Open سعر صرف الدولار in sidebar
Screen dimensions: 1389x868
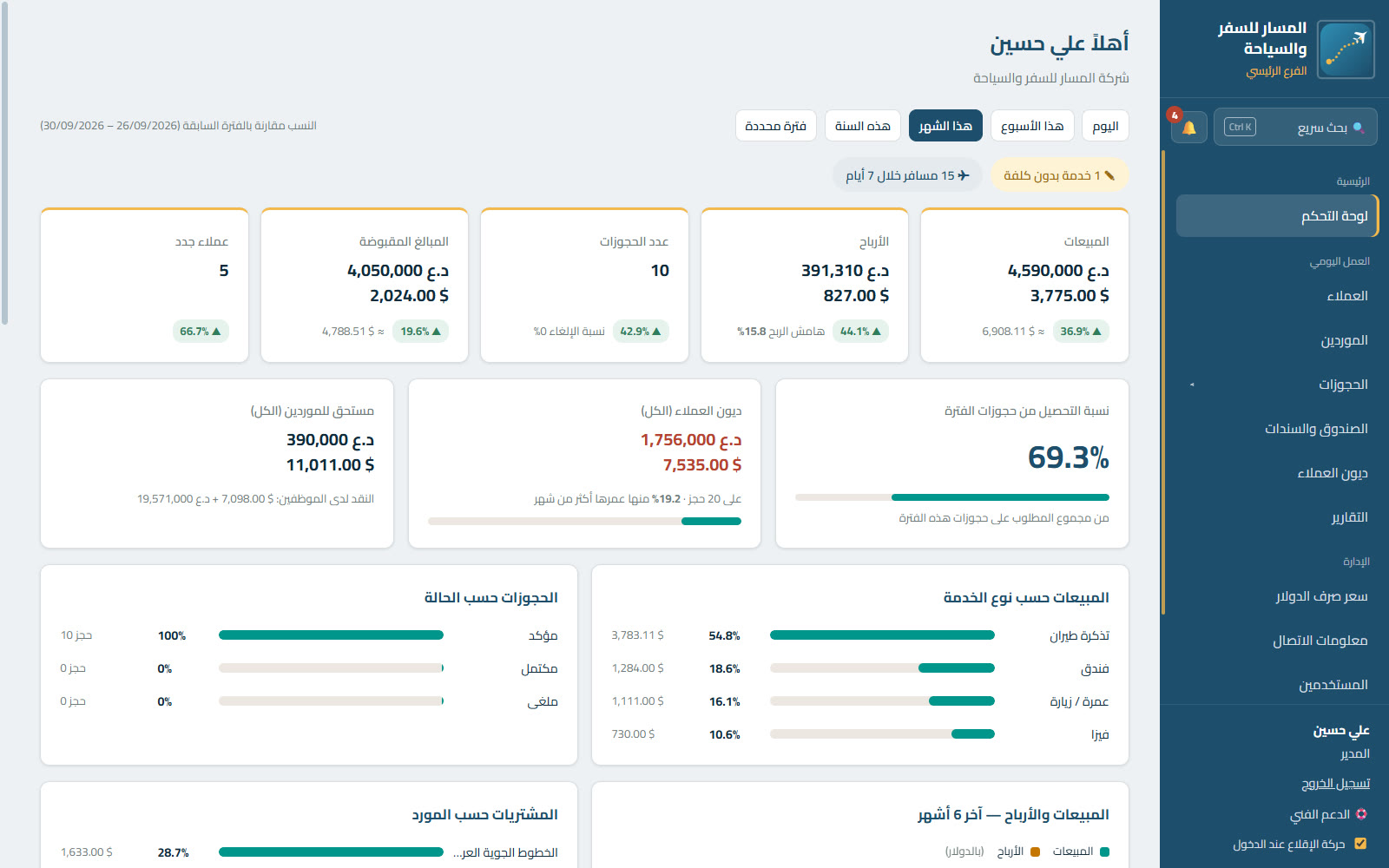[1276, 596]
